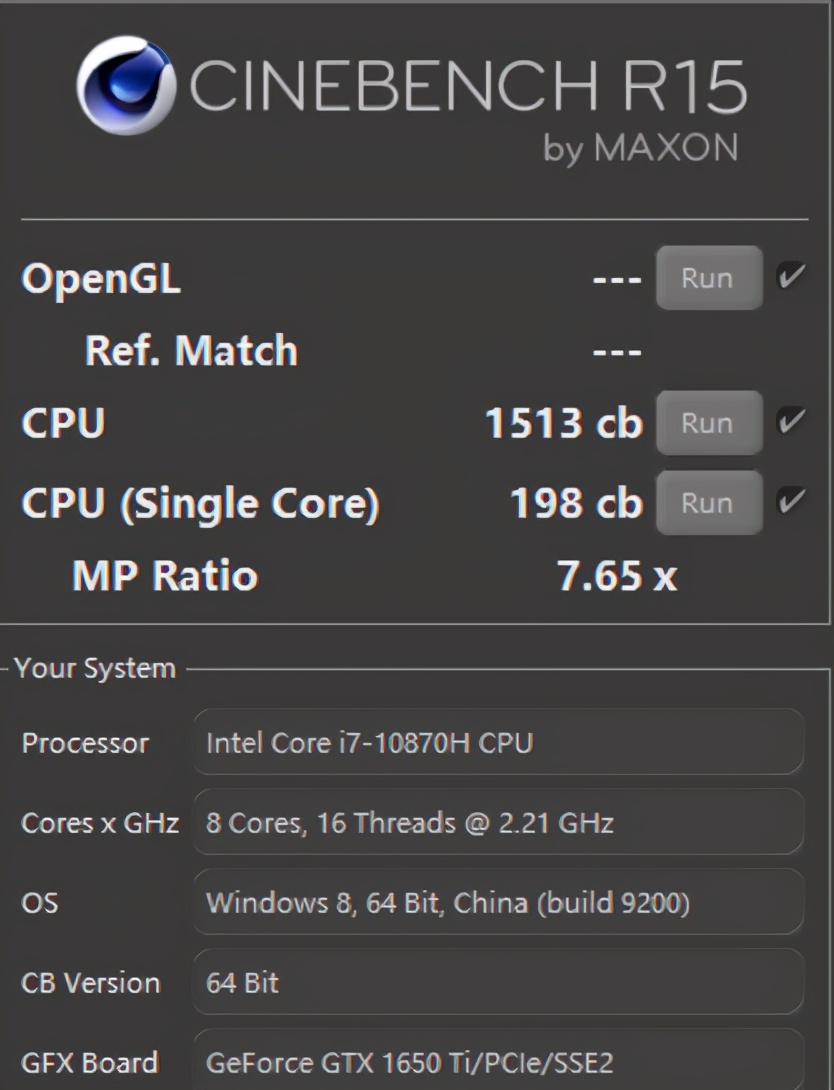Click the Cinebench sphere logo icon
Screen dimensions: 834x1090
124,86
